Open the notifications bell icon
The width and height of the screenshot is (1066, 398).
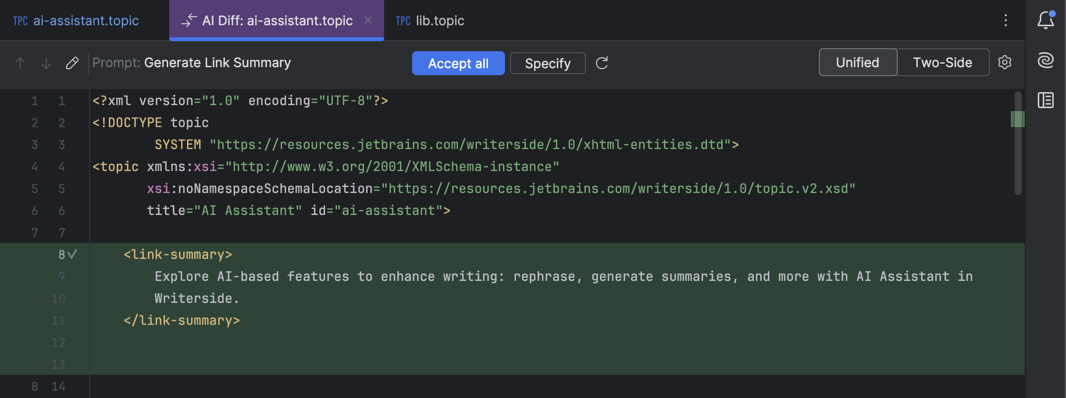click(1046, 20)
